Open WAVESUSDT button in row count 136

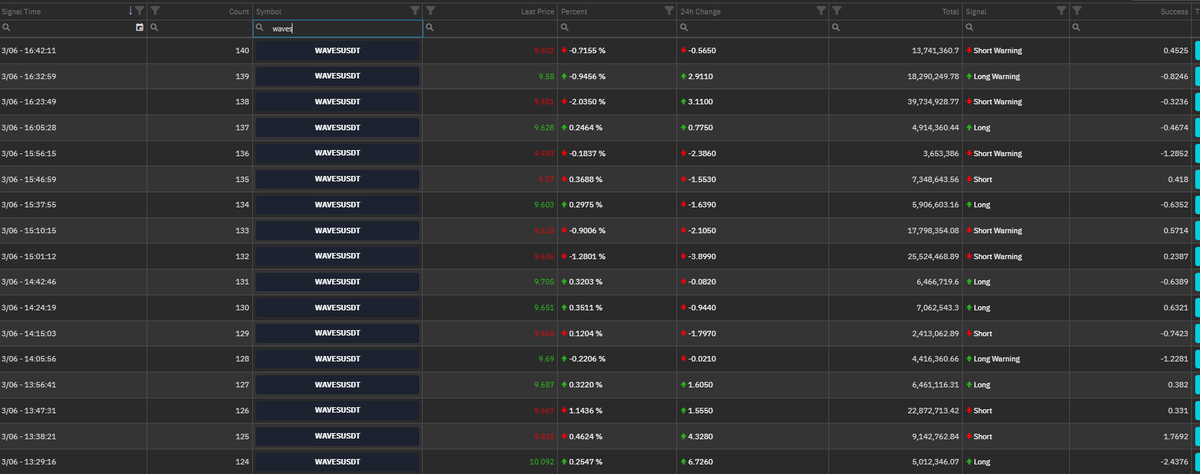click(x=337, y=153)
